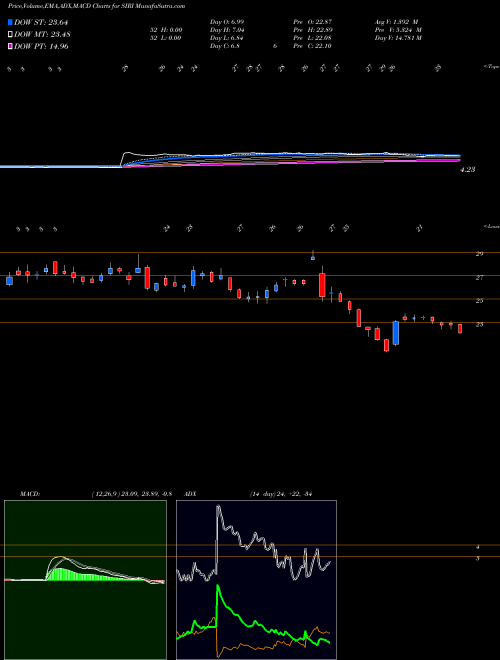Click the 'Pre L: 22.08' value

pos(313,38)
